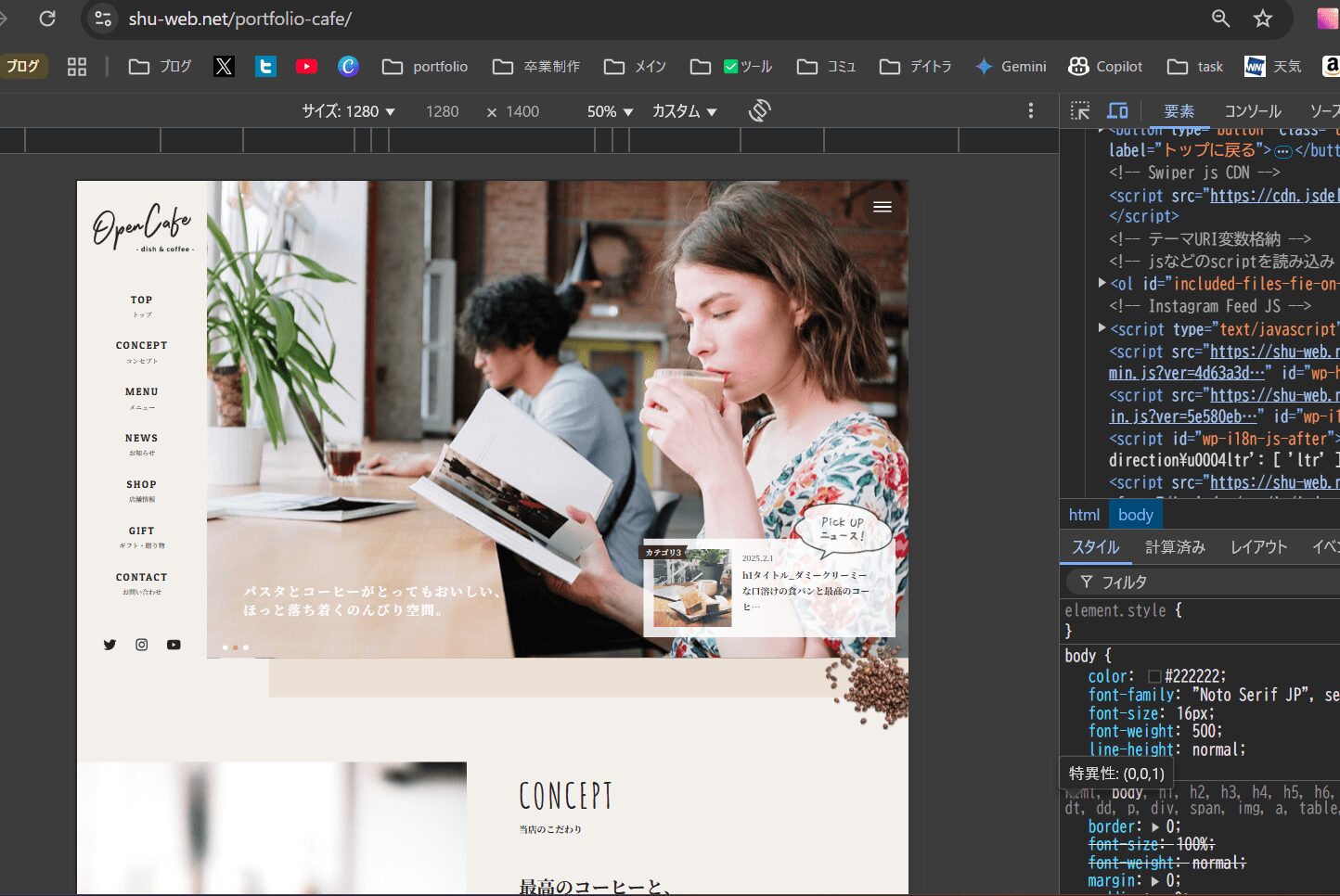The height and width of the screenshot is (896, 1340).
Task: Click the MENU link in cafe sidebar
Action: 142,398
